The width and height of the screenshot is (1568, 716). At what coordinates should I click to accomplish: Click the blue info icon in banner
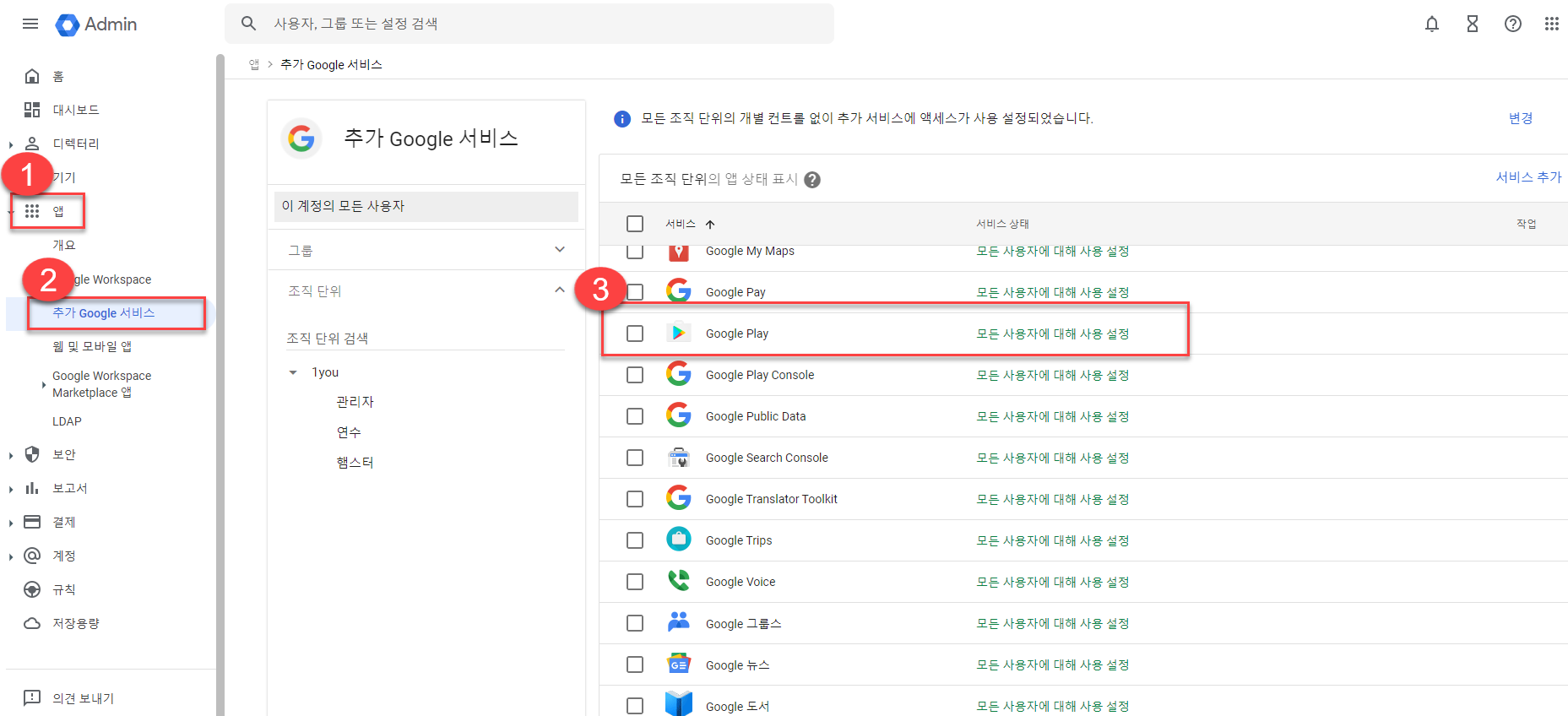coord(622,119)
